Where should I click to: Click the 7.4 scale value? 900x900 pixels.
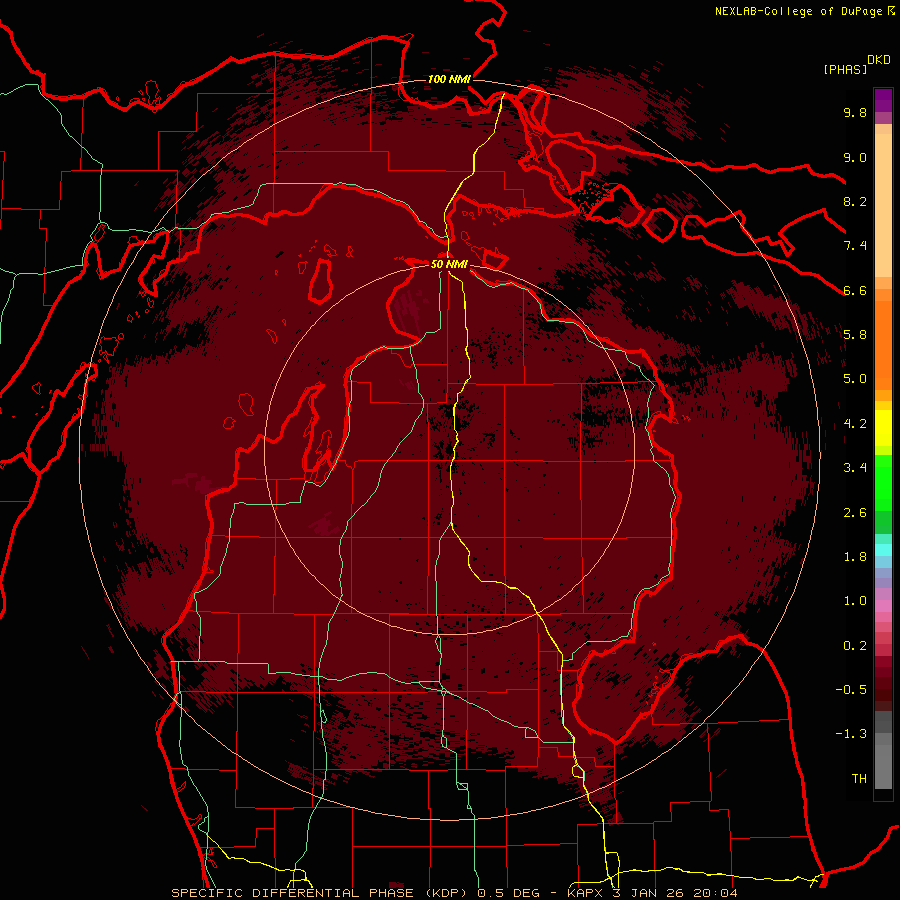[855, 246]
